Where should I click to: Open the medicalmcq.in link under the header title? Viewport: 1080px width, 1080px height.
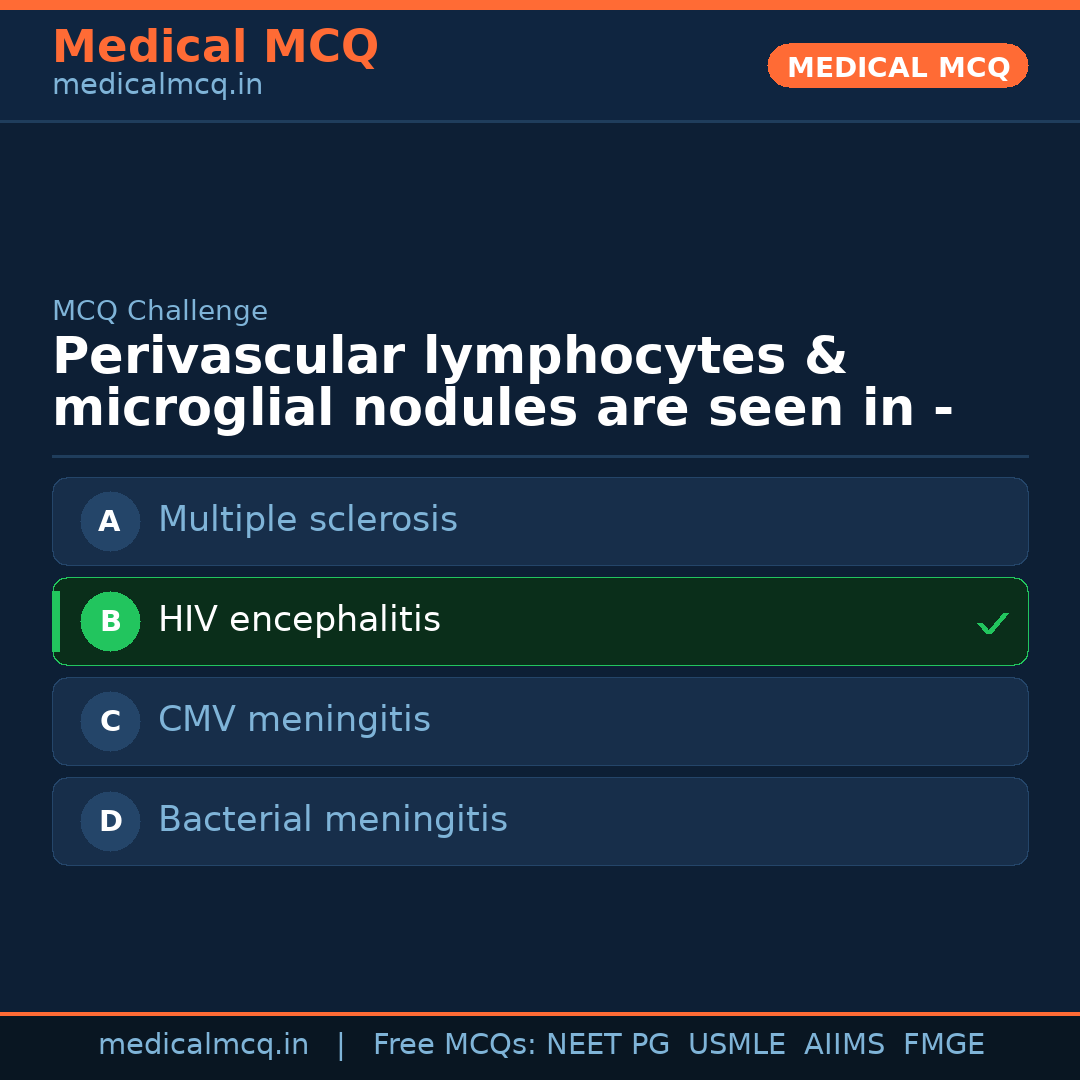point(157,86)
